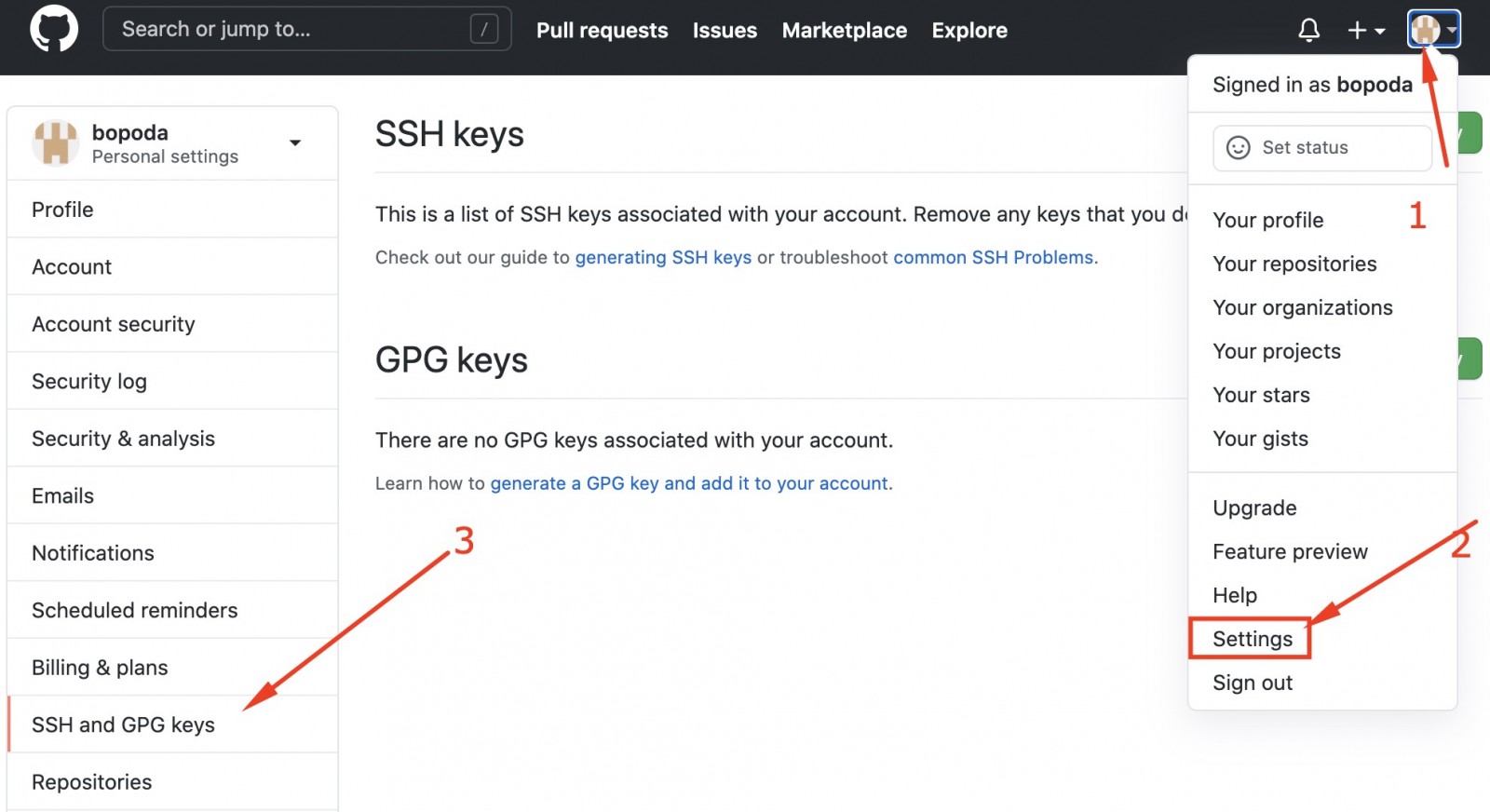
Task: Open the caret dropdown beside the avatar
Action: point(1454,28)
